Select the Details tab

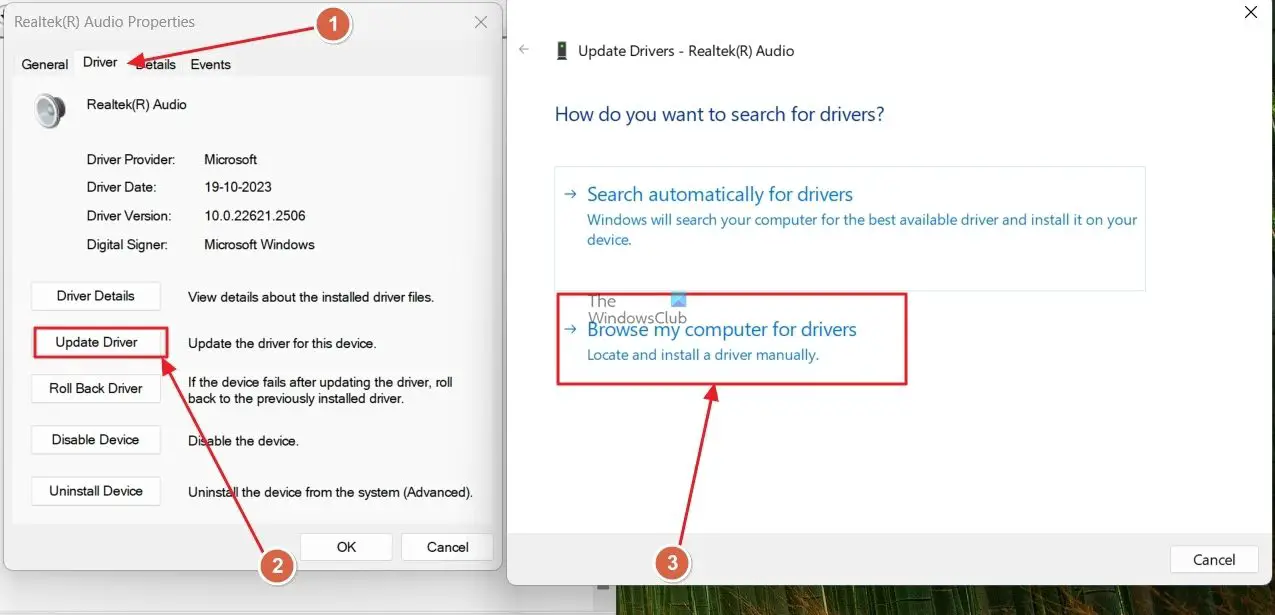pos(156,64)
